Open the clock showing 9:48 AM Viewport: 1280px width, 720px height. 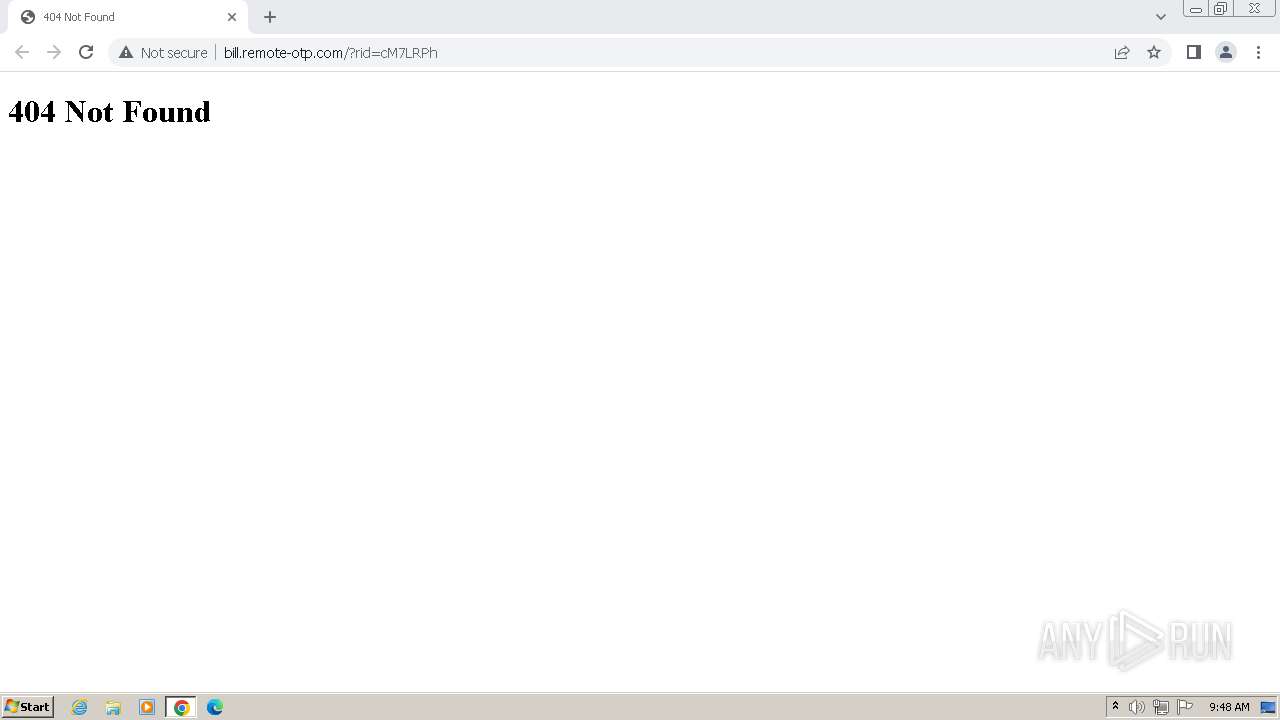(1229, 707)
